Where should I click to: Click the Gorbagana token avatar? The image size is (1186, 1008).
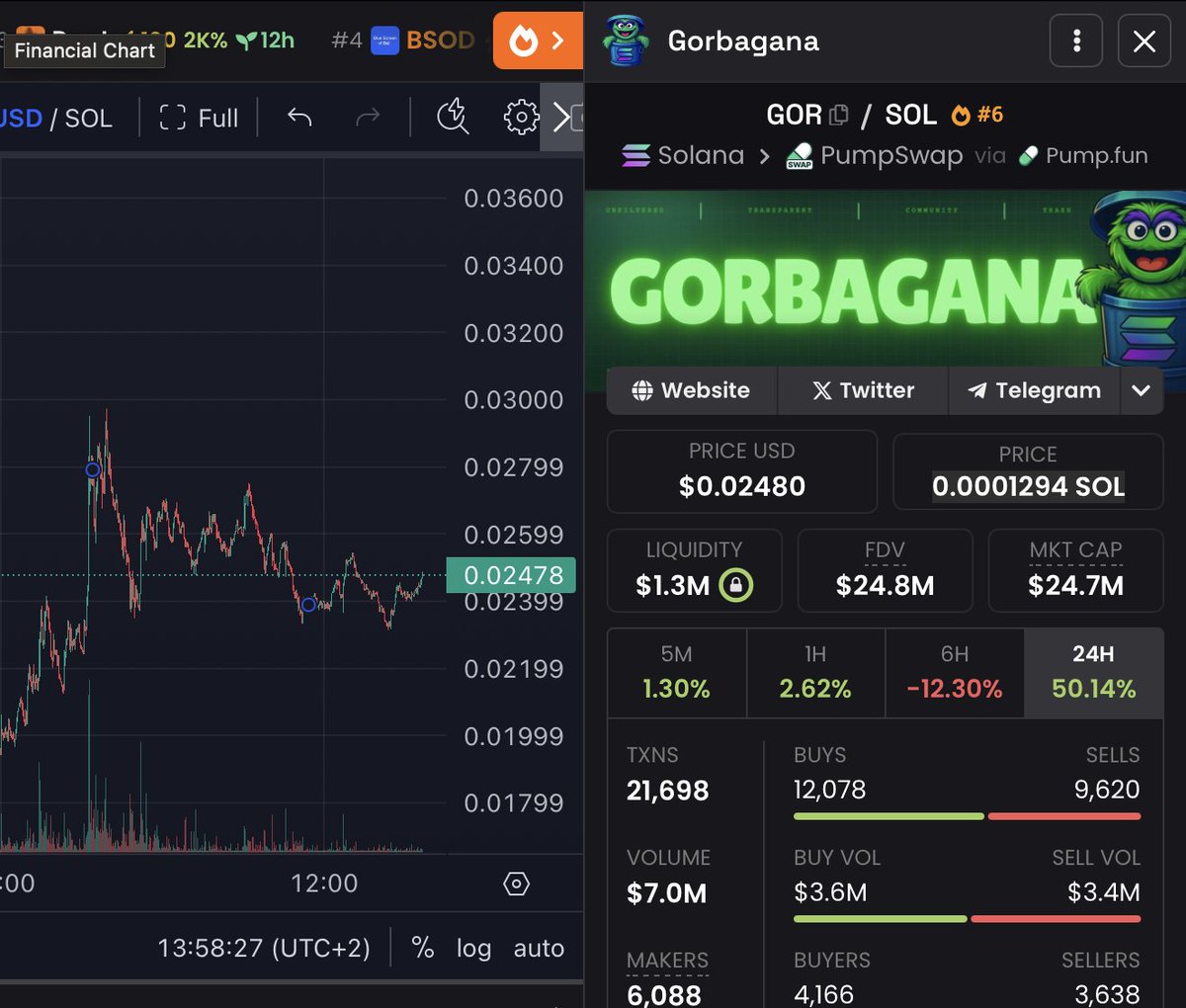[626, 41]
